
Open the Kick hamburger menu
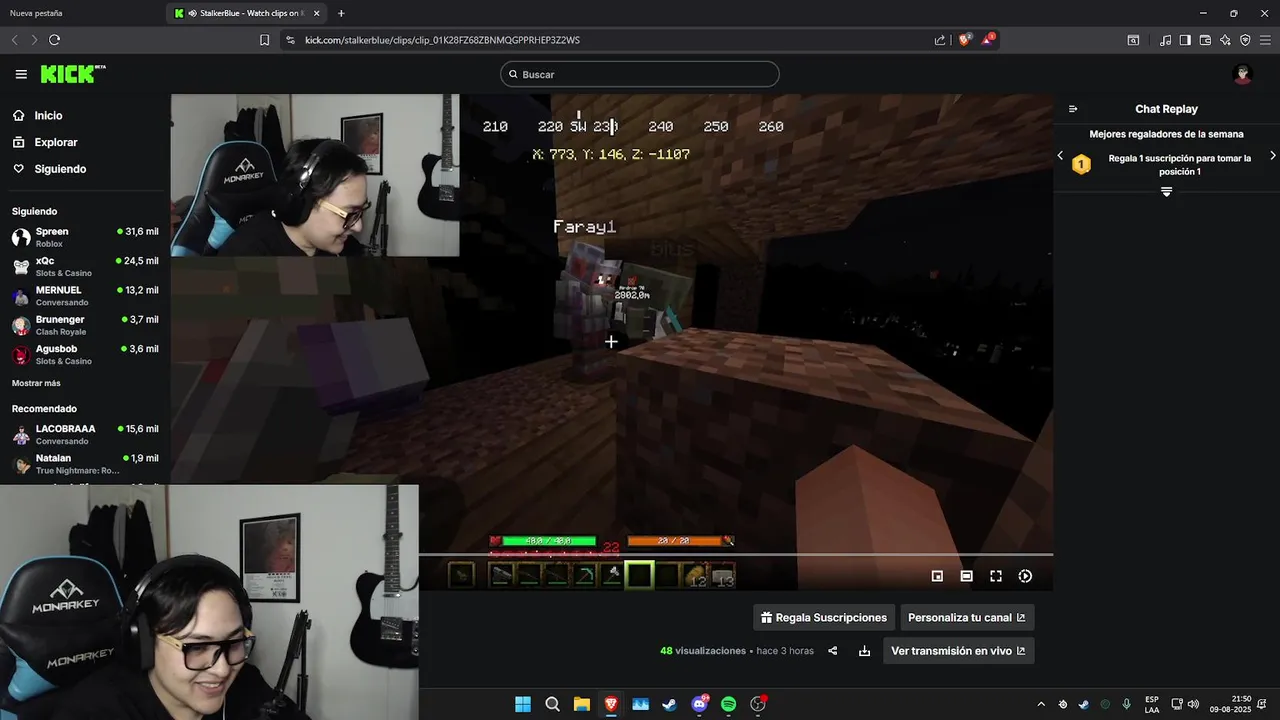[21, 74]
